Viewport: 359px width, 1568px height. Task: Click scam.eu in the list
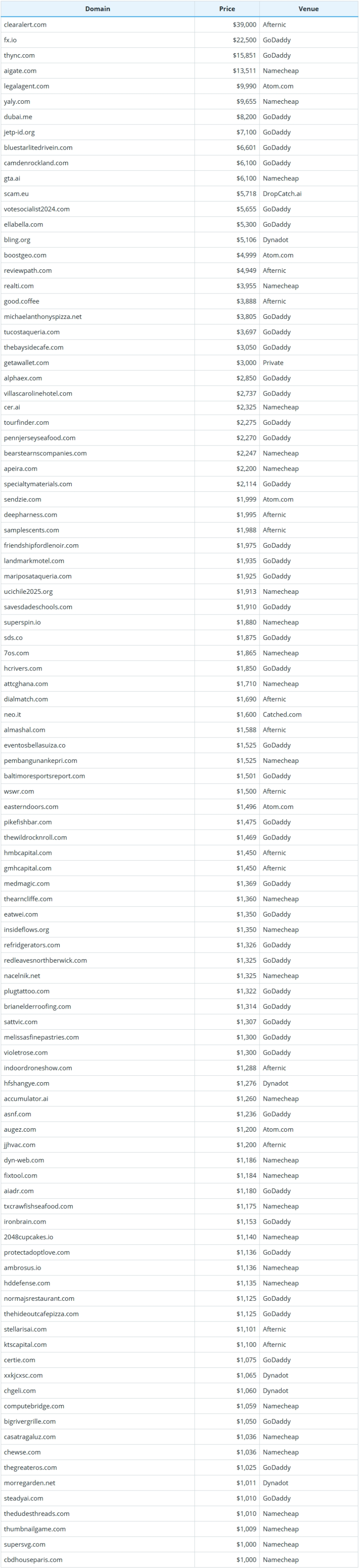point(17,194)
